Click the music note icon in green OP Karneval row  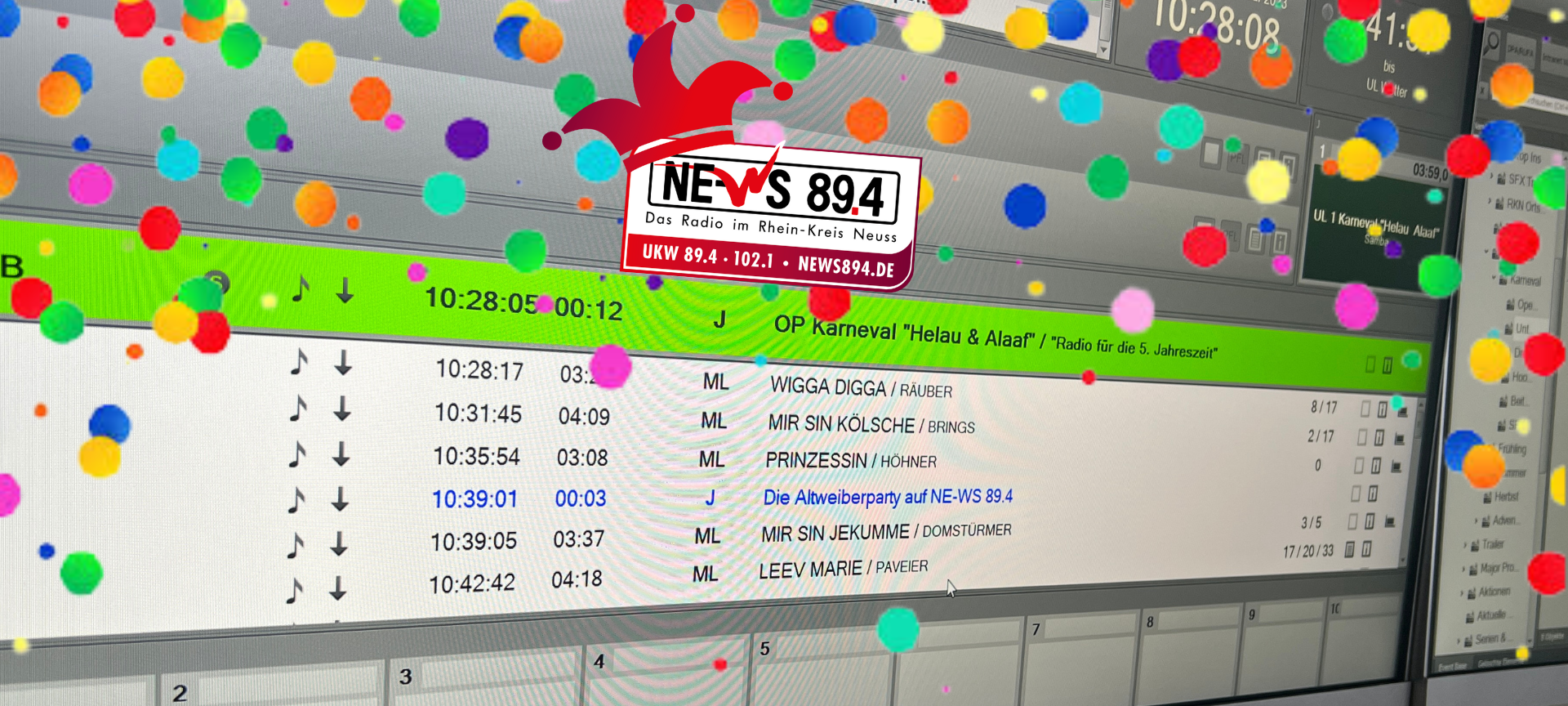coord(301,288)
